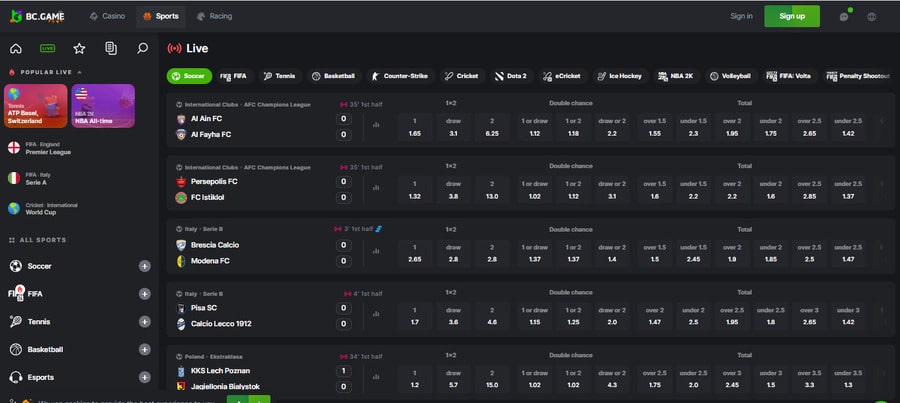Select the FIFA sport filter chip
This screenshot has width=900, height=403.
234,76
